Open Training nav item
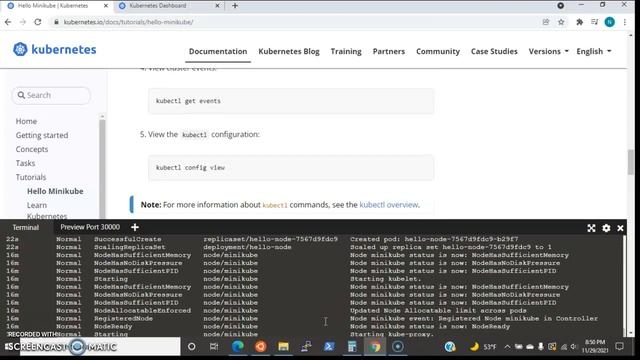640x360 pixels. (346, 51)
